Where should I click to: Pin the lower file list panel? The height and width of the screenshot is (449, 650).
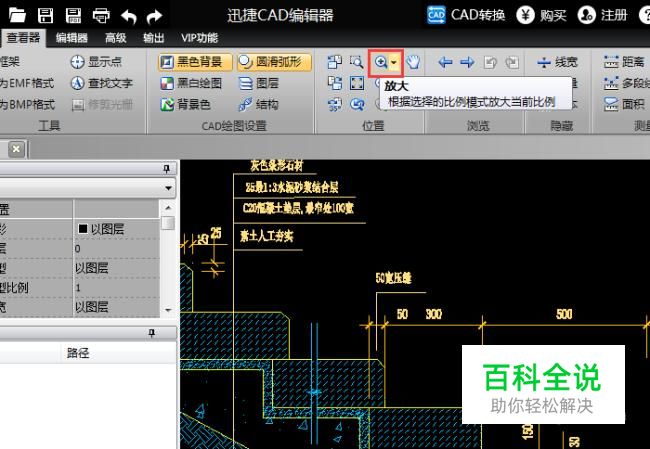(x=152, y=333)
